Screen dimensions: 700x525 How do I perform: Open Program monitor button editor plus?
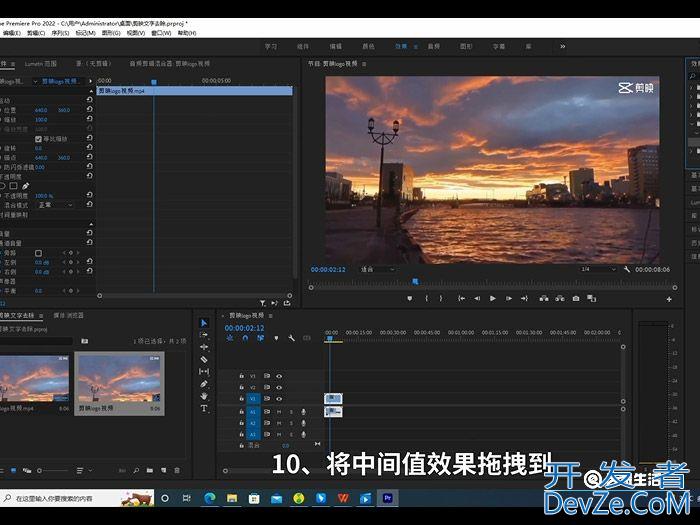tap(669, 299)
